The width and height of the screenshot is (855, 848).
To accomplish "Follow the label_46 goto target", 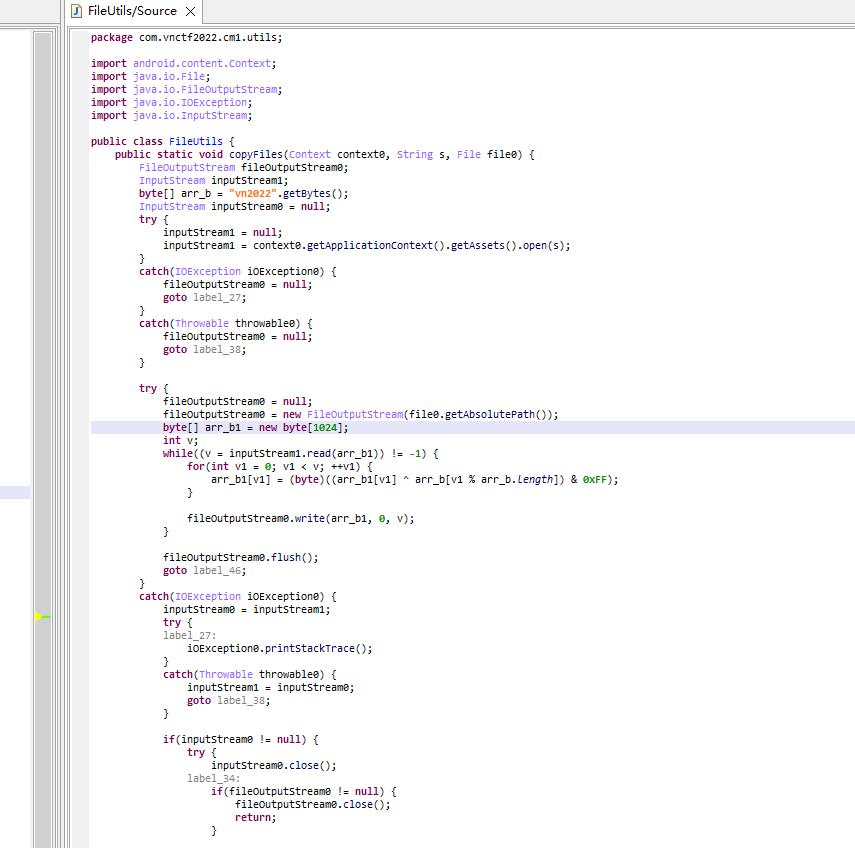I will (x=219, y=570).
